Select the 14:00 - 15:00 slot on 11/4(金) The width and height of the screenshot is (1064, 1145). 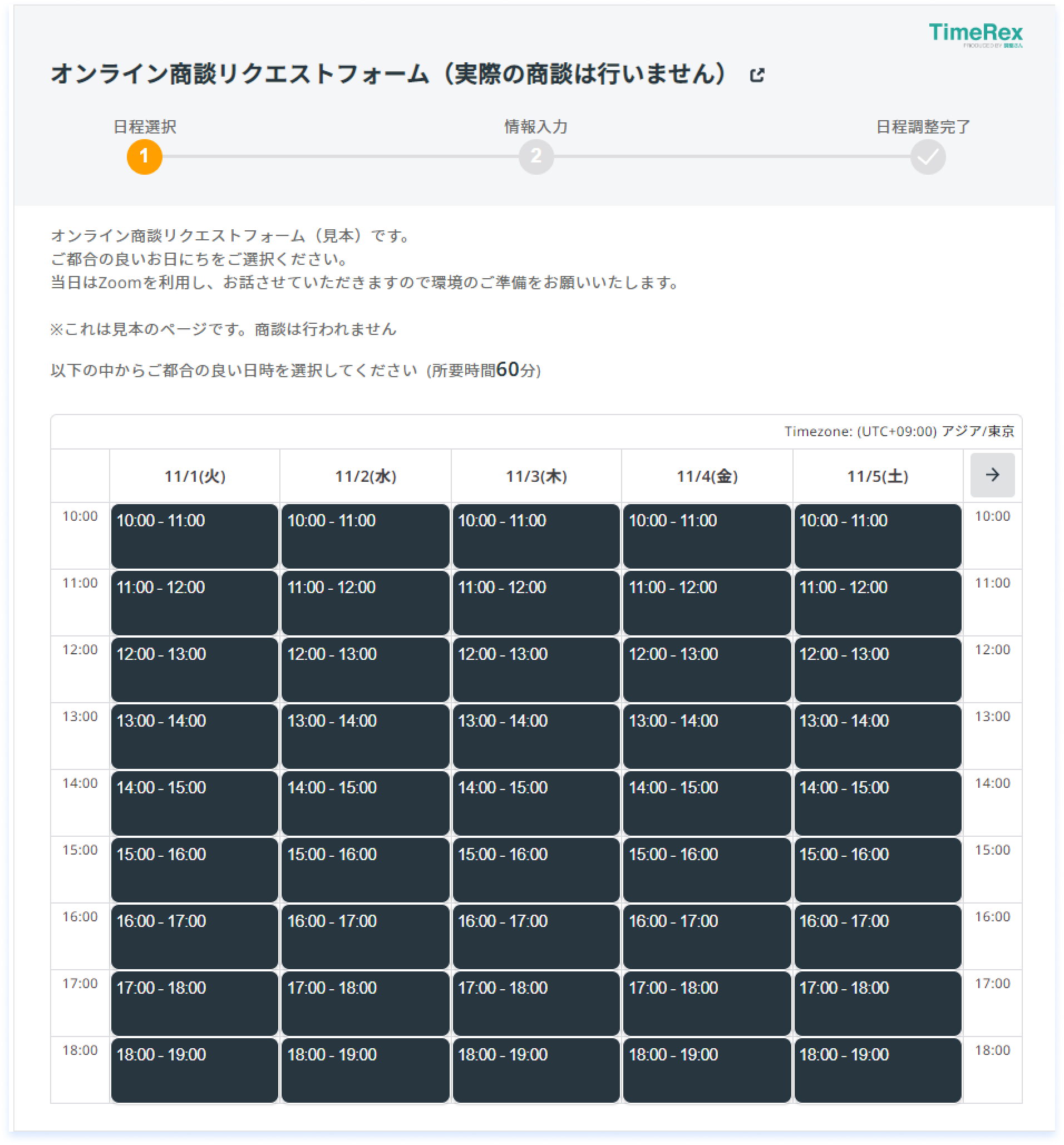pyautogui.click(x=706, y=802)
